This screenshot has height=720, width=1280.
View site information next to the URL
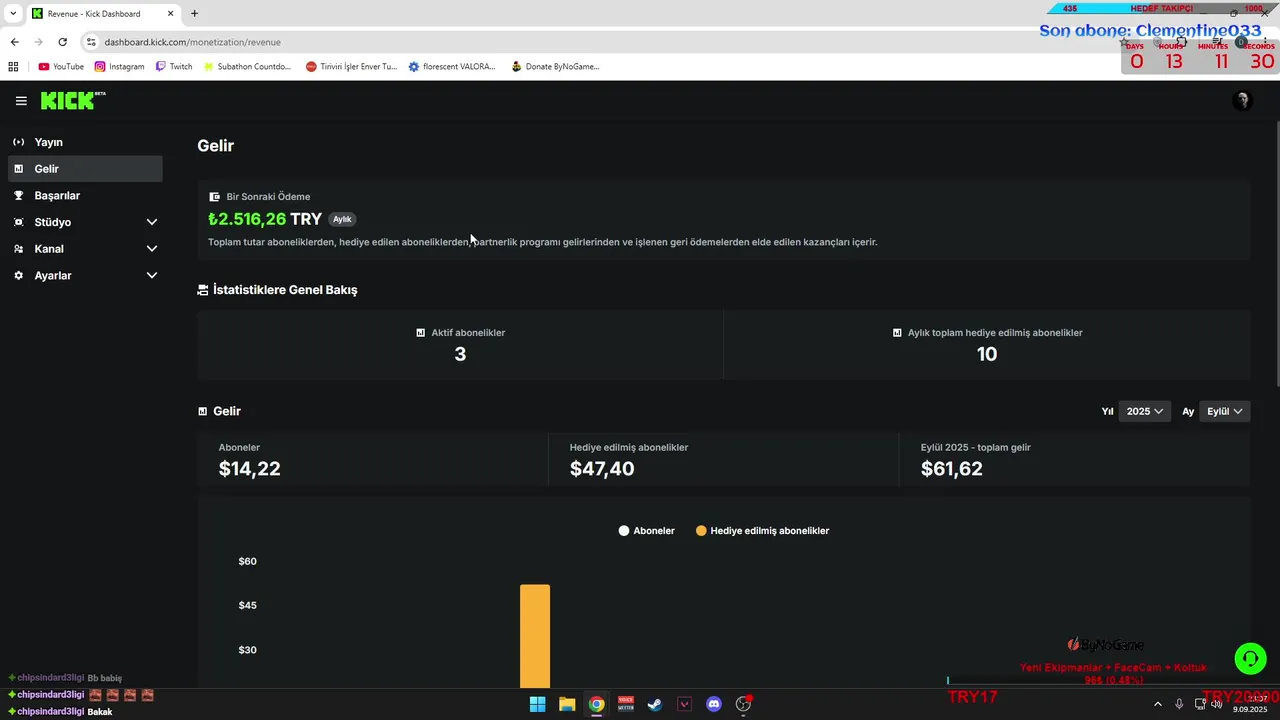[91, 42]
